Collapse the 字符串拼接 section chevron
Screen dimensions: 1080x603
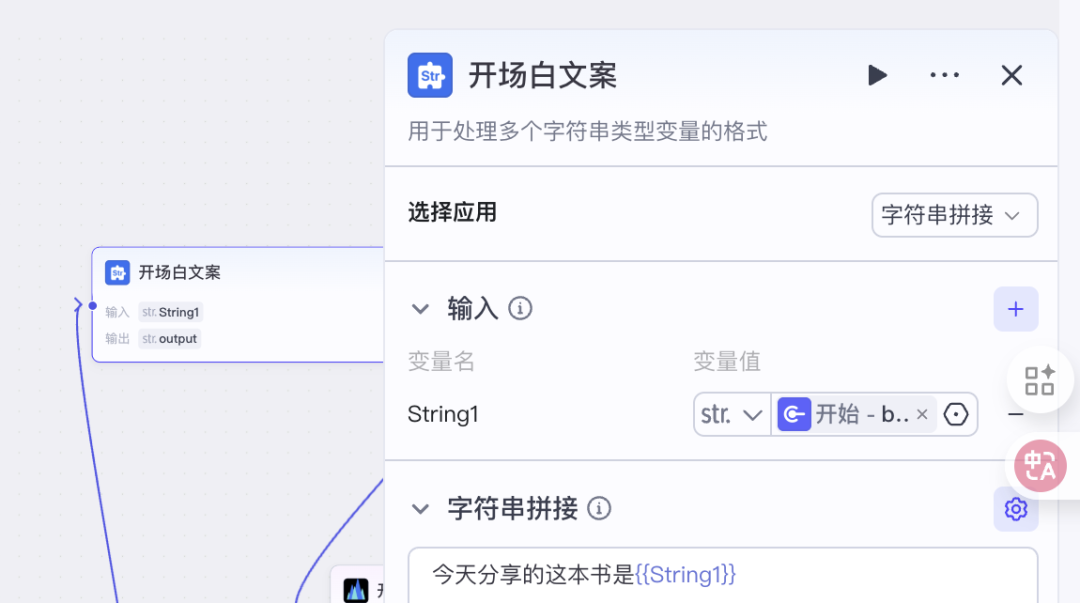coord(420,509)
